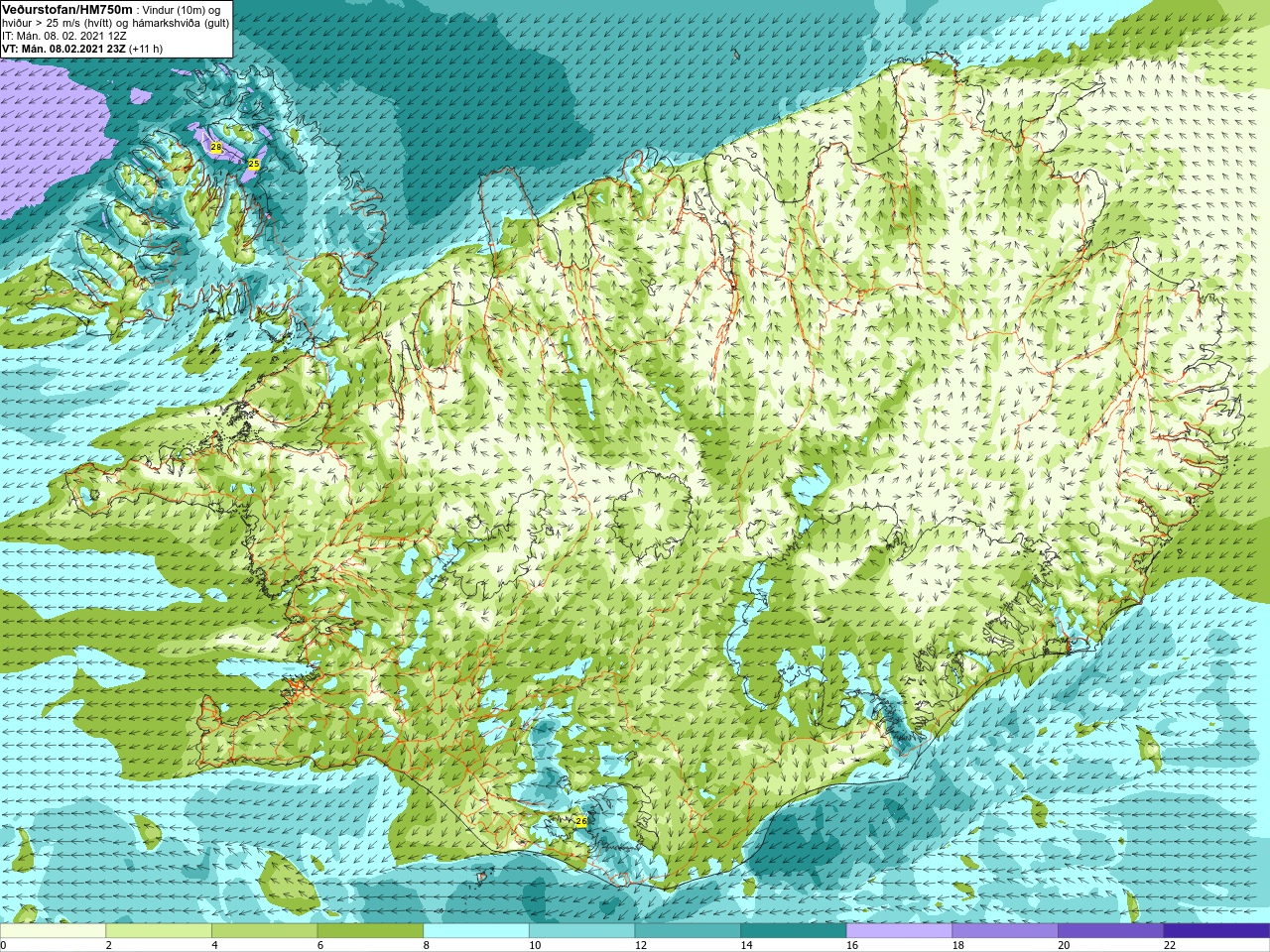Viewport: 1270px width, 952px height.
Task: Click the legend scale label '4'
Action: (x=214, y=945)
